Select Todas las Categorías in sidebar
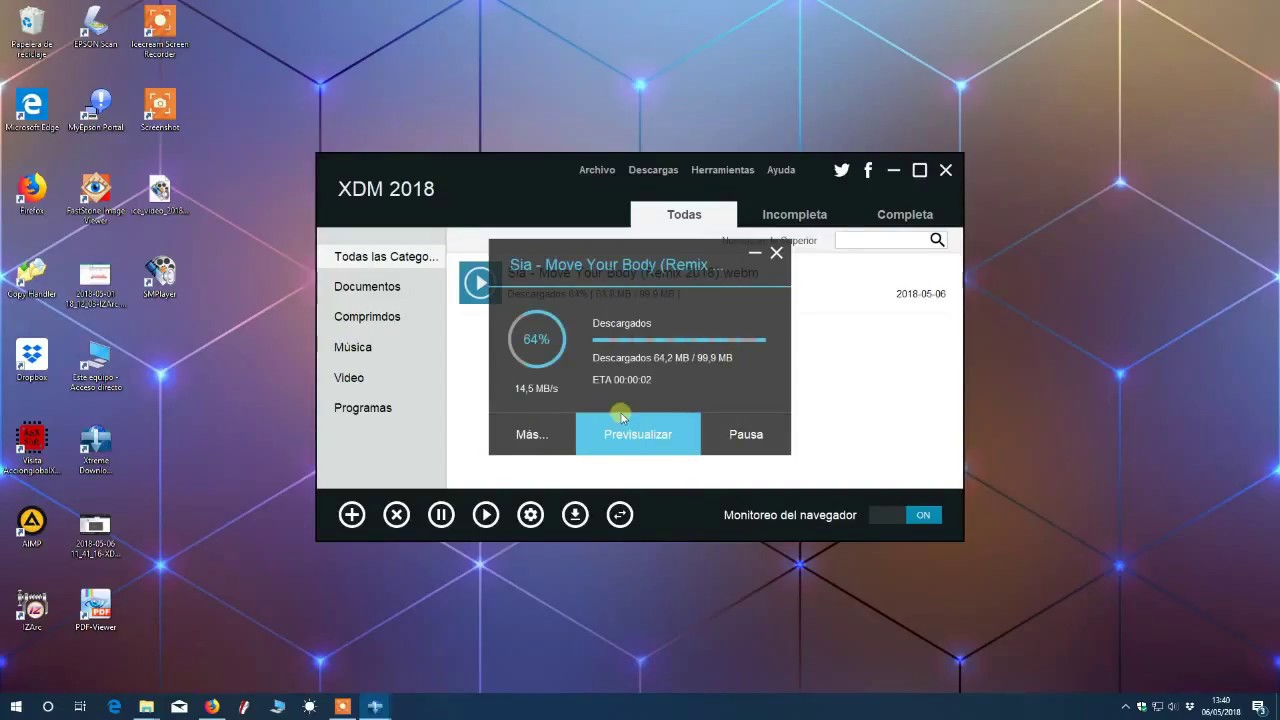The height and width of the screenshot is (720, 1280). 386,257
